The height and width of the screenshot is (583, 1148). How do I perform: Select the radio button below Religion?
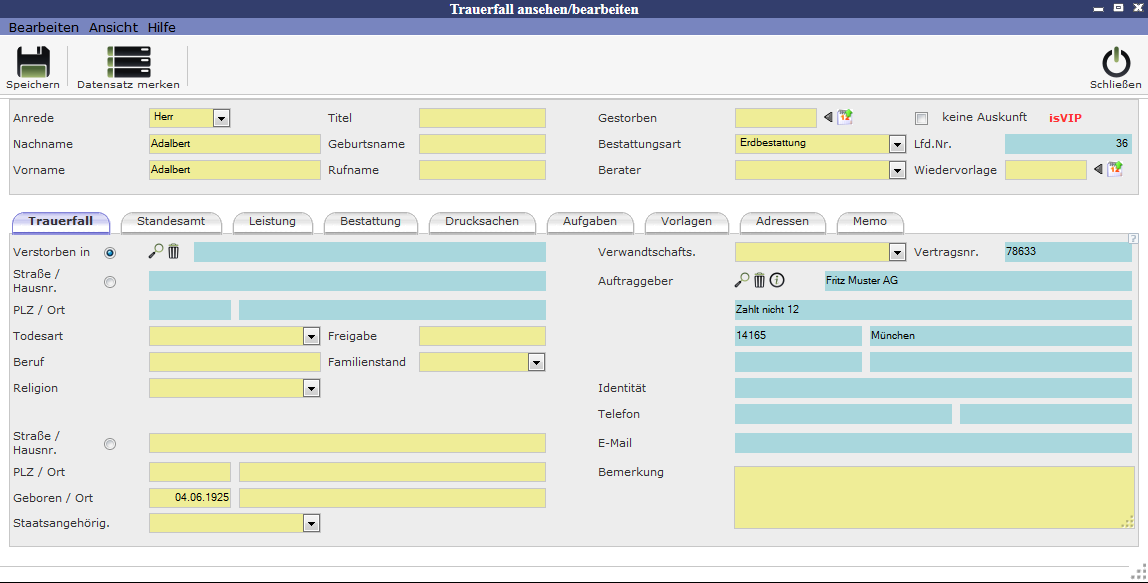[110, 444]
